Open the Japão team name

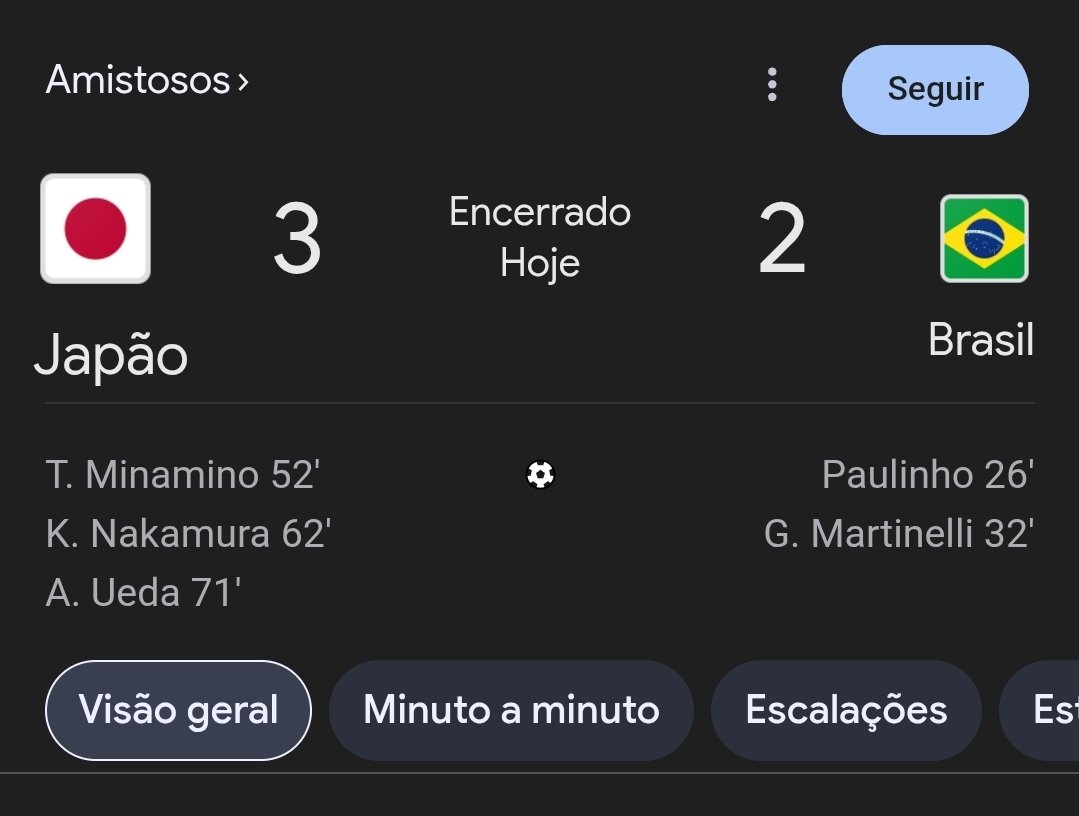click(x=111, y=356)
